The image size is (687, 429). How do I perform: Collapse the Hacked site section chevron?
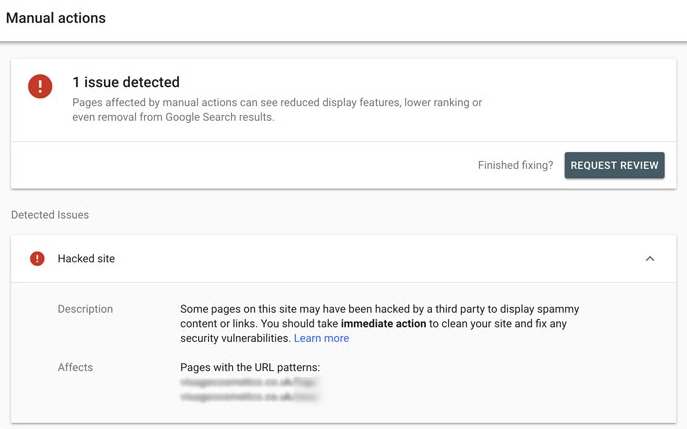coord(649,259)
